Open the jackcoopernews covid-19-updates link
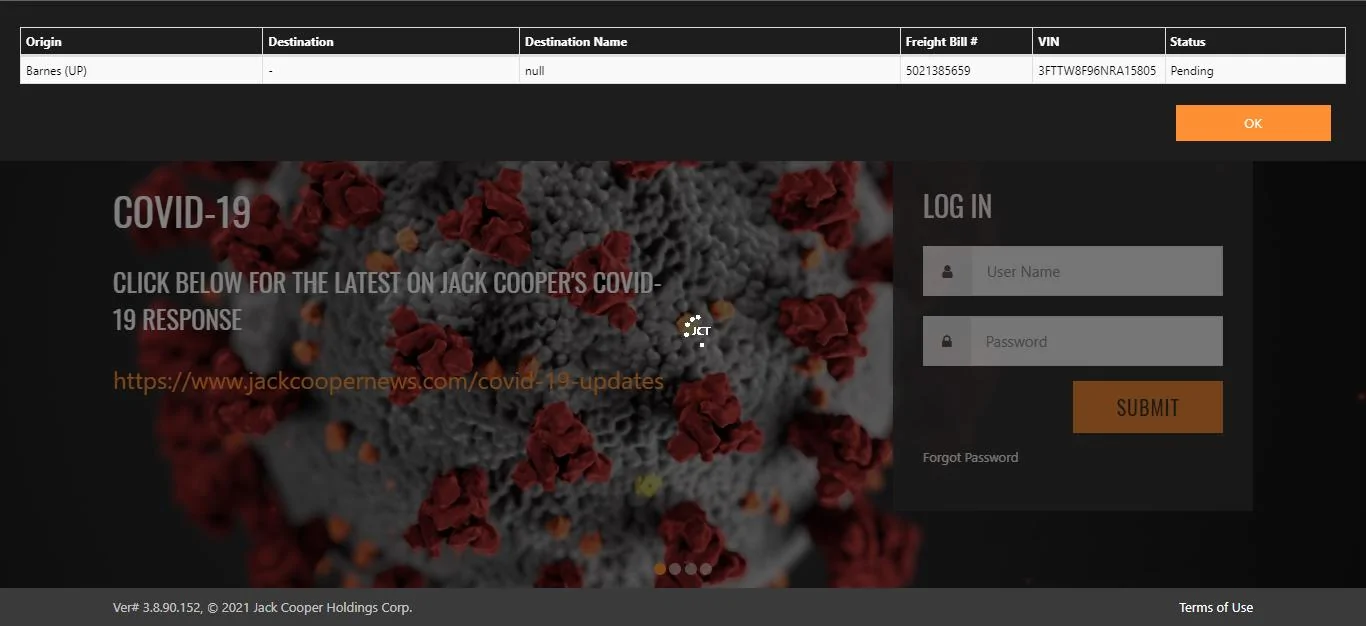This screenshot has height=626, width=1366. (388, 381)
